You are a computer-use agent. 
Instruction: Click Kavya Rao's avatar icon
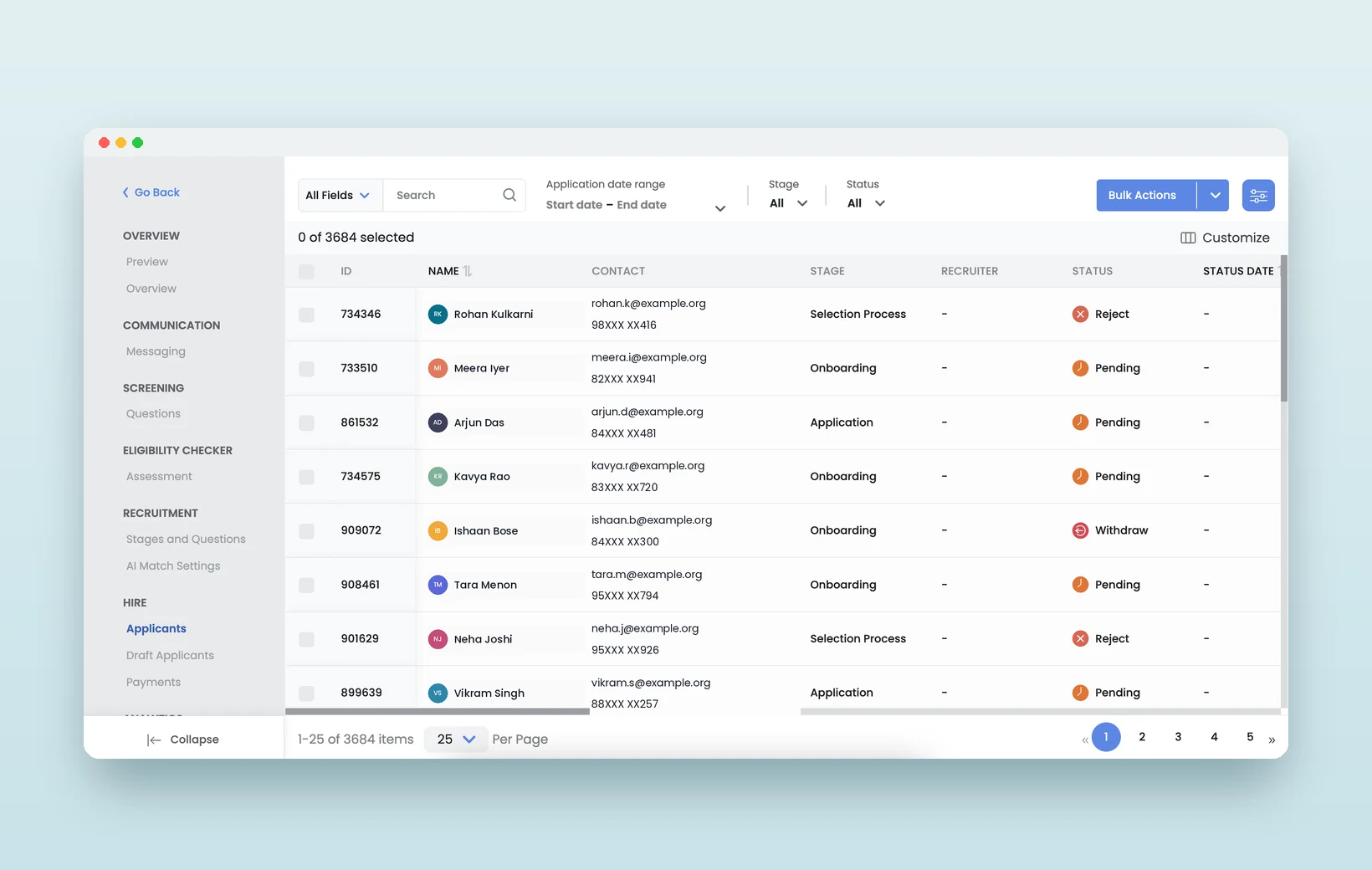click(438, 477)
